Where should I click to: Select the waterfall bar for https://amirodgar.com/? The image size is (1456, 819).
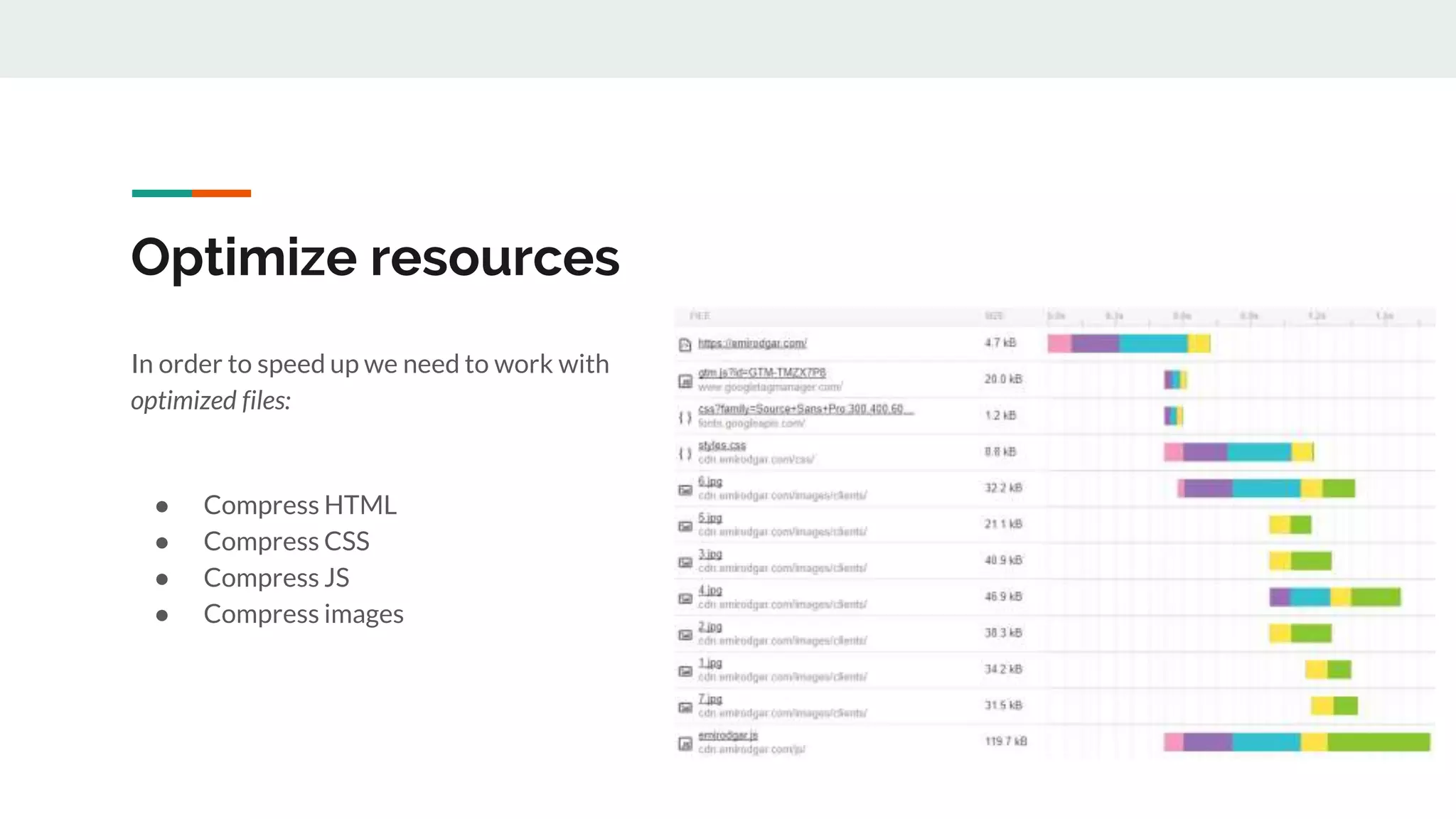point(1129,344)
